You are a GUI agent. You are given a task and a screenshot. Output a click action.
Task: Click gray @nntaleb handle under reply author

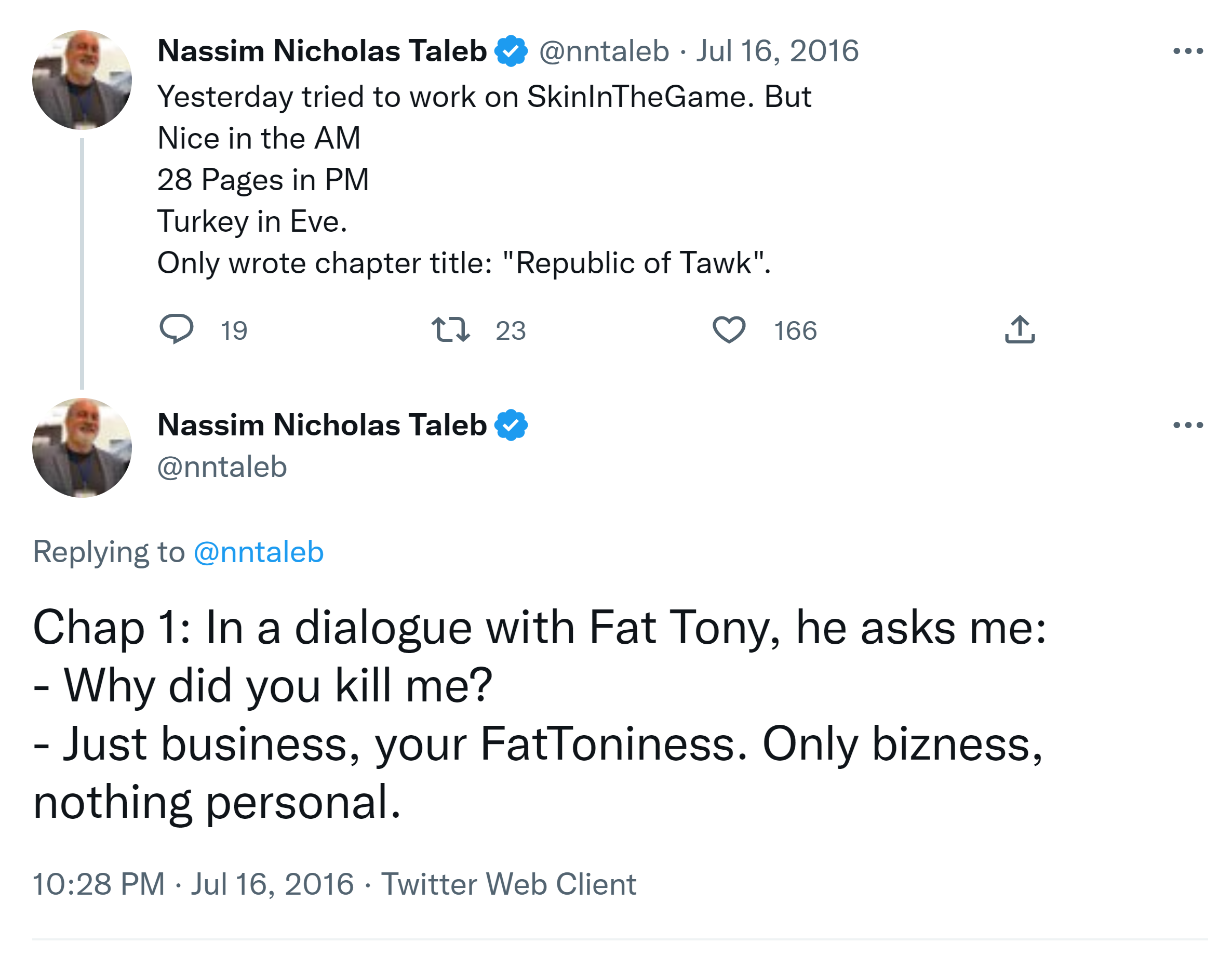(x=222, y=467)
